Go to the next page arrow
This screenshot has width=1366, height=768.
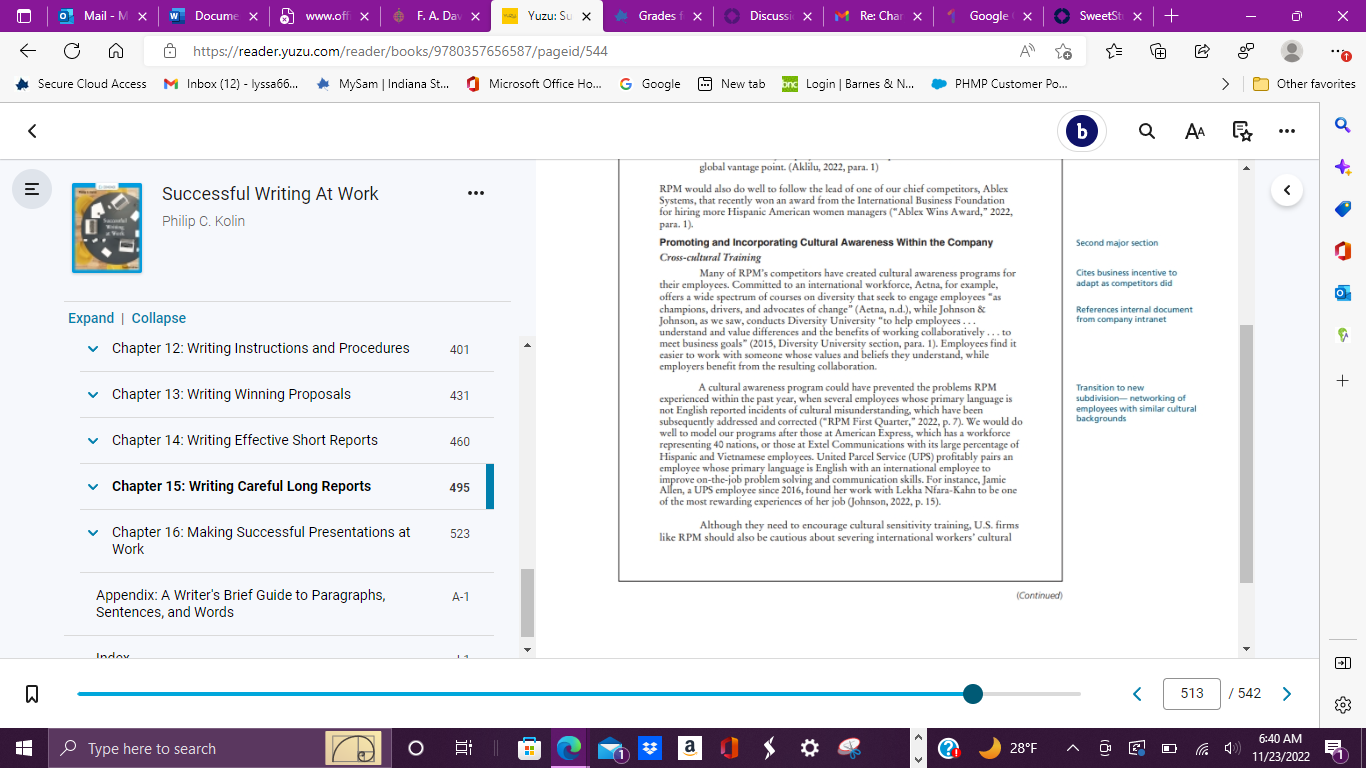click(1287, 694)
